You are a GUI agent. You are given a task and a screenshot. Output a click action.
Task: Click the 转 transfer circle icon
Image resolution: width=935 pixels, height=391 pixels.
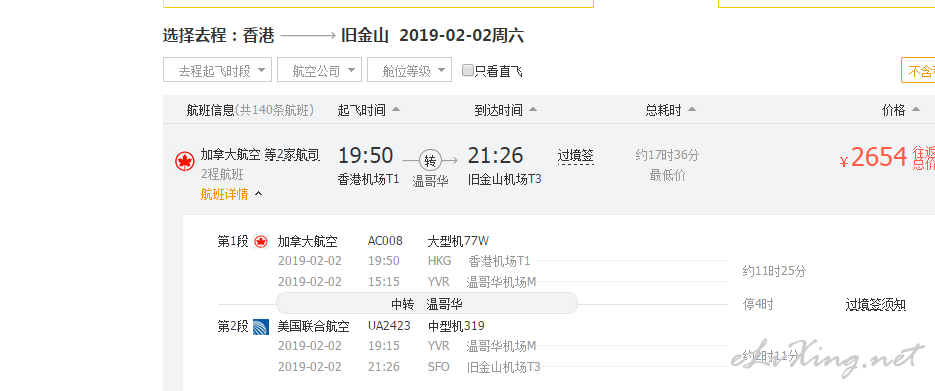pyautogui.click(x=430, y=160)
